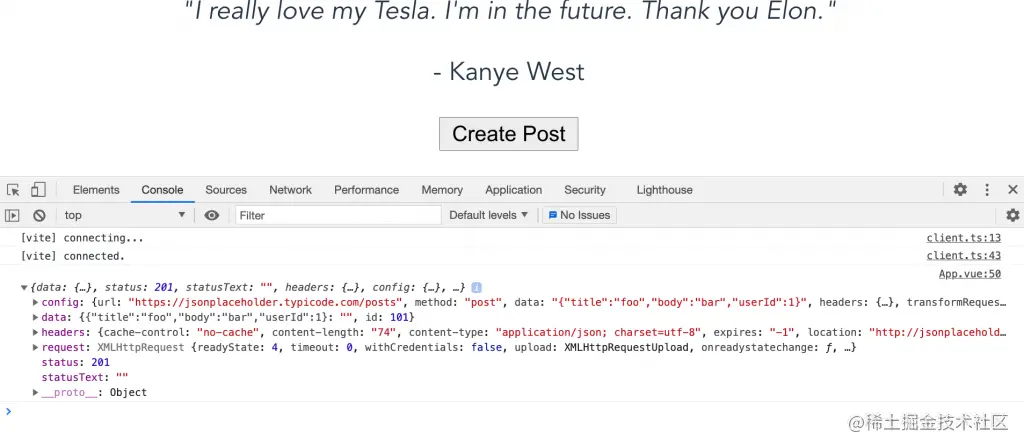This screenshot has height=448, width=1024.
Task: Expand the __proto__ Object entry
Action: pos(36,392)
